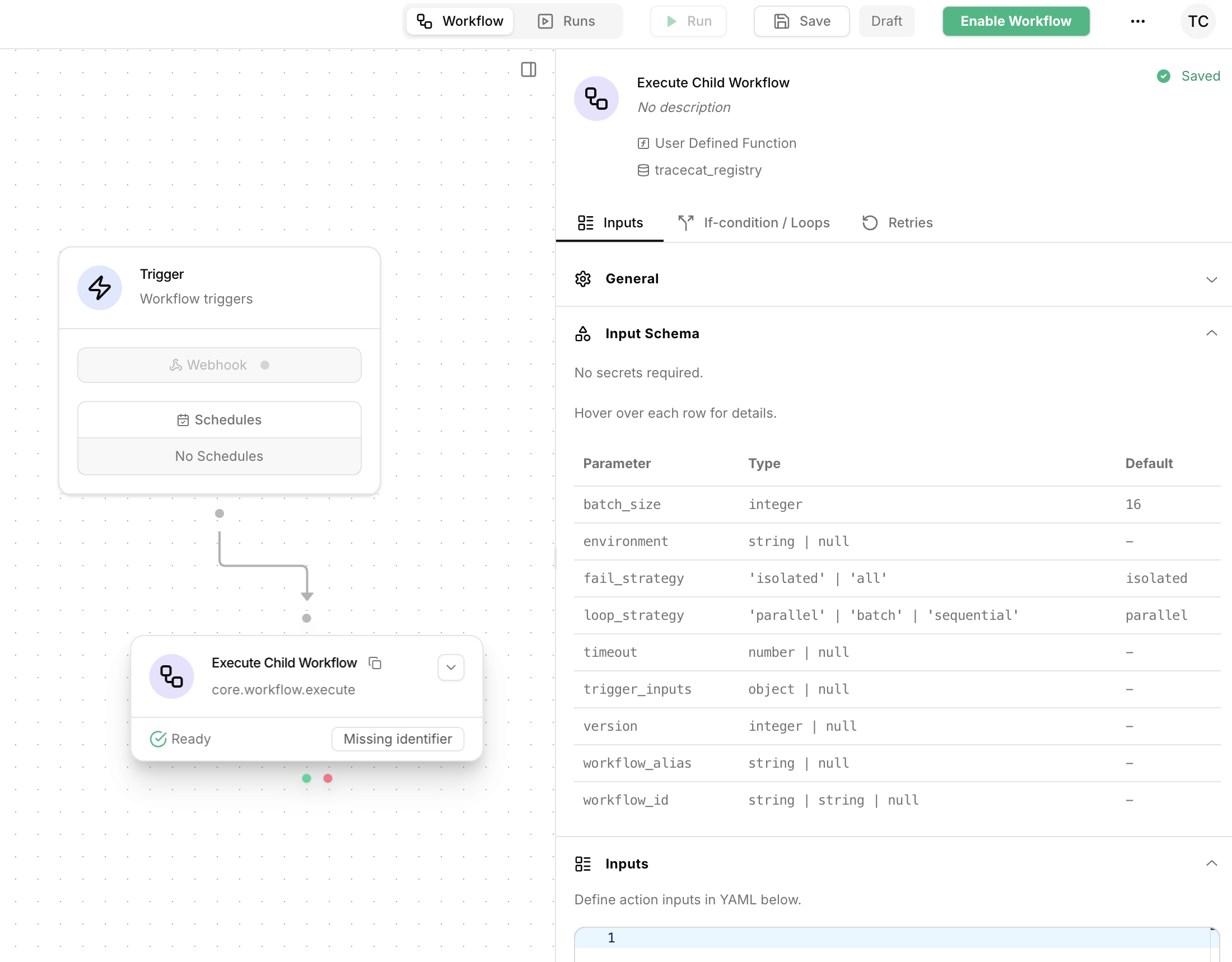The height and width of the screenshot is (962, 1232).
Task: Toggle the side panel layout icon
Action: pos(528,69)
